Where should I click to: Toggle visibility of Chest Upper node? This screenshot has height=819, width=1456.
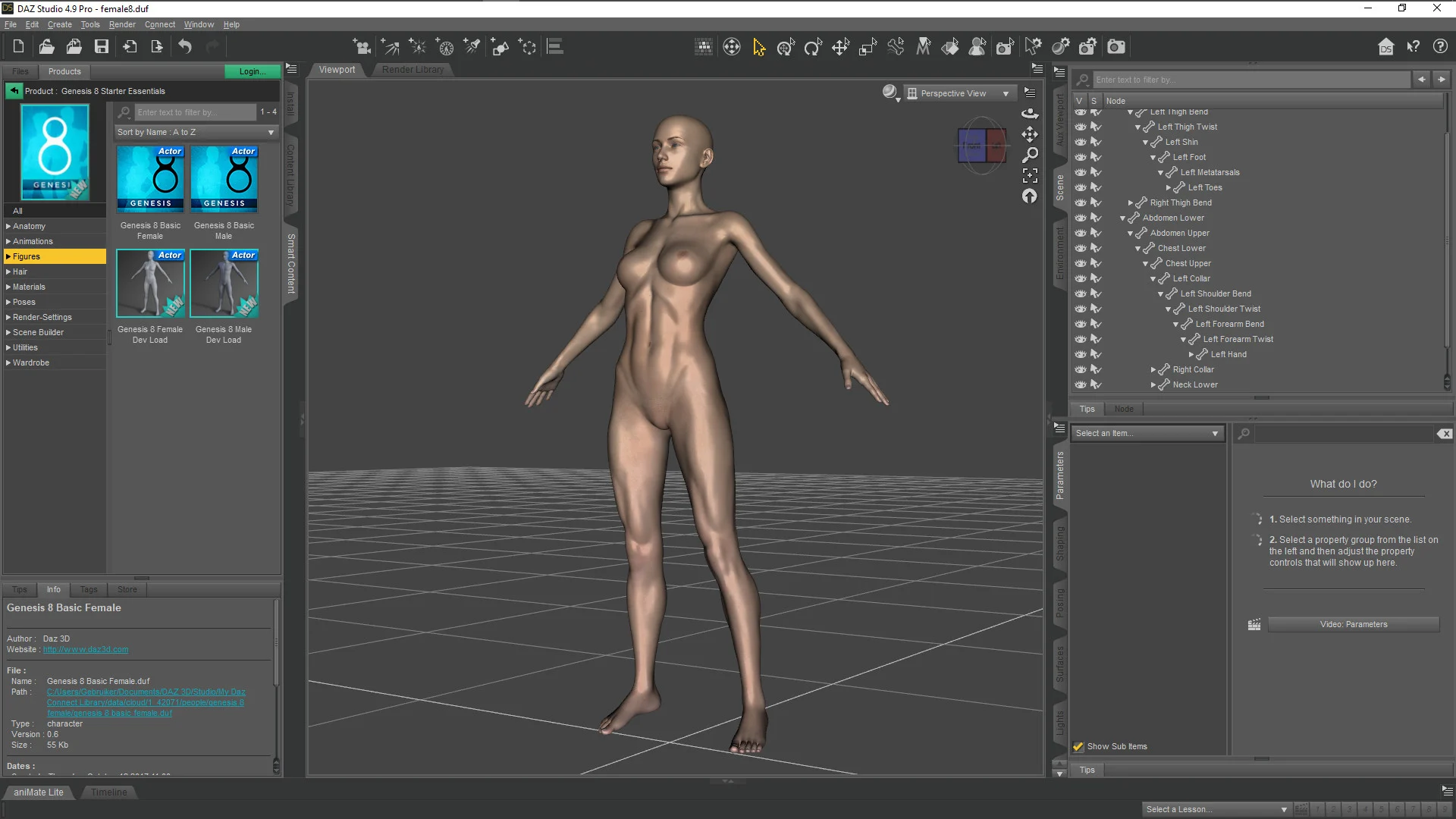1080,263
